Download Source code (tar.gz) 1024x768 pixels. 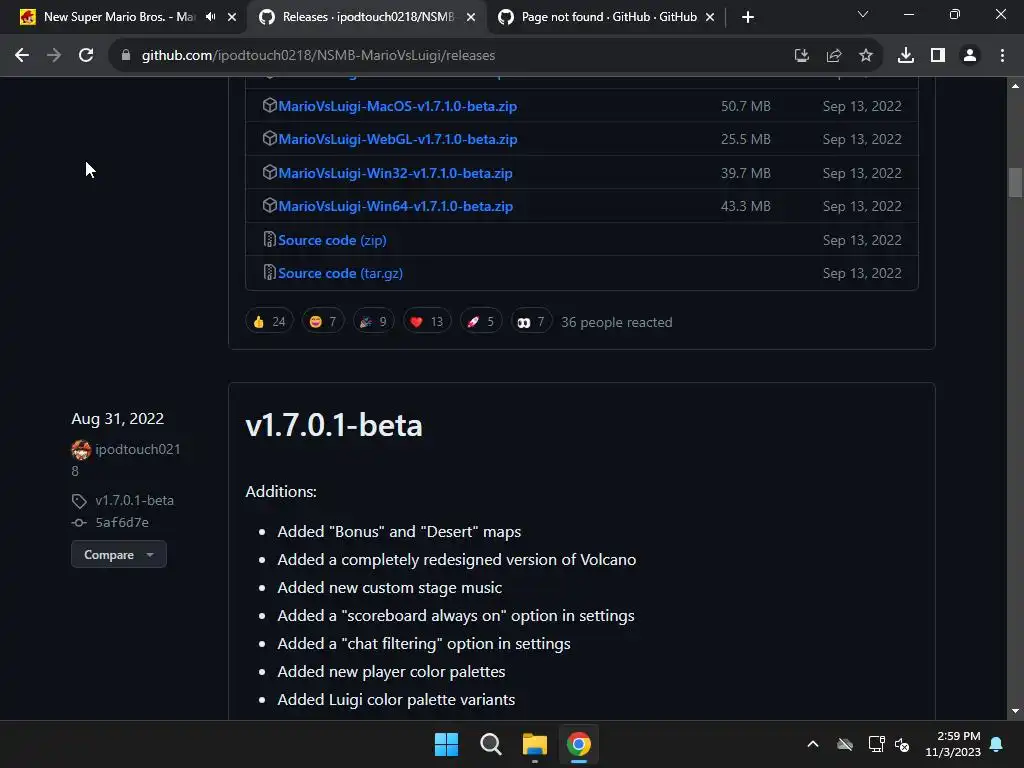(340, 274)
